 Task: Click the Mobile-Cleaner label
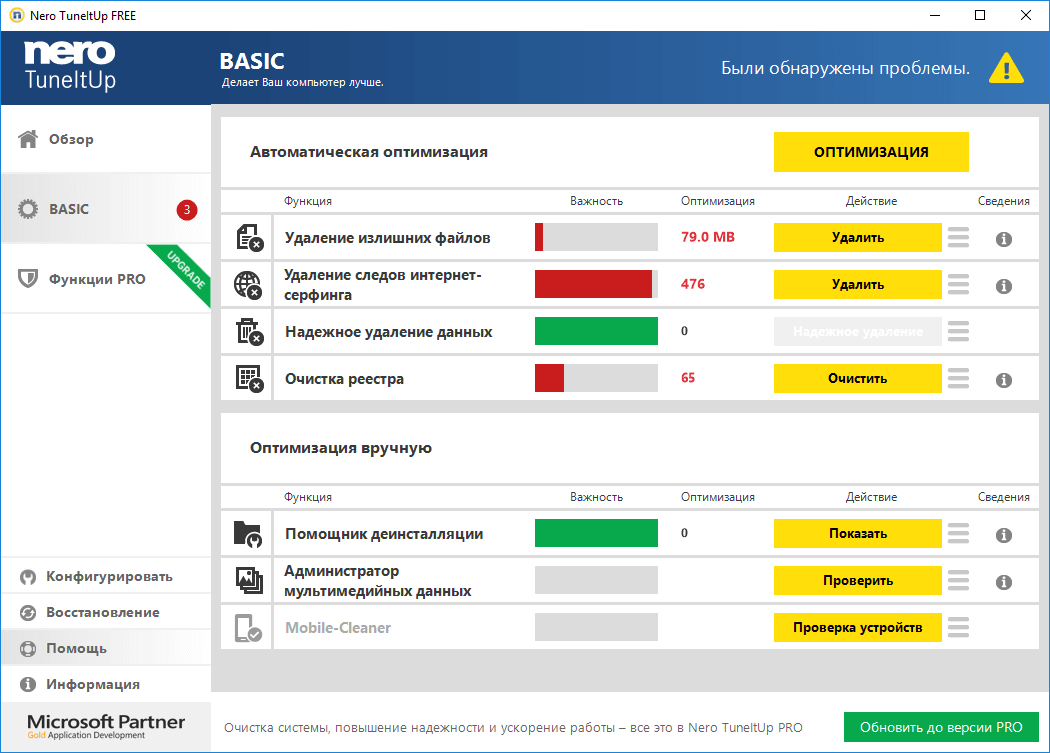pyautogui.click(x=338, y=628)
